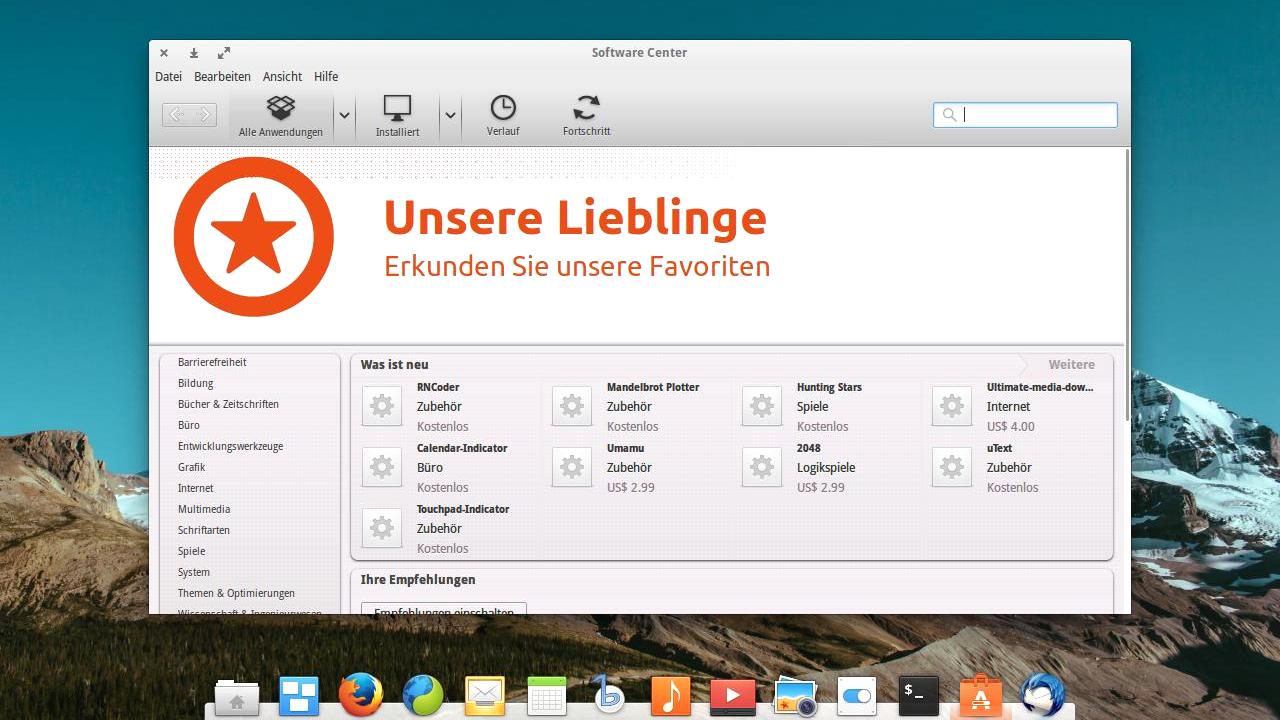Expand the Alle Anwendungen dropdown arrow
This screenshot has width=1280, height=720.
(344, 115)
